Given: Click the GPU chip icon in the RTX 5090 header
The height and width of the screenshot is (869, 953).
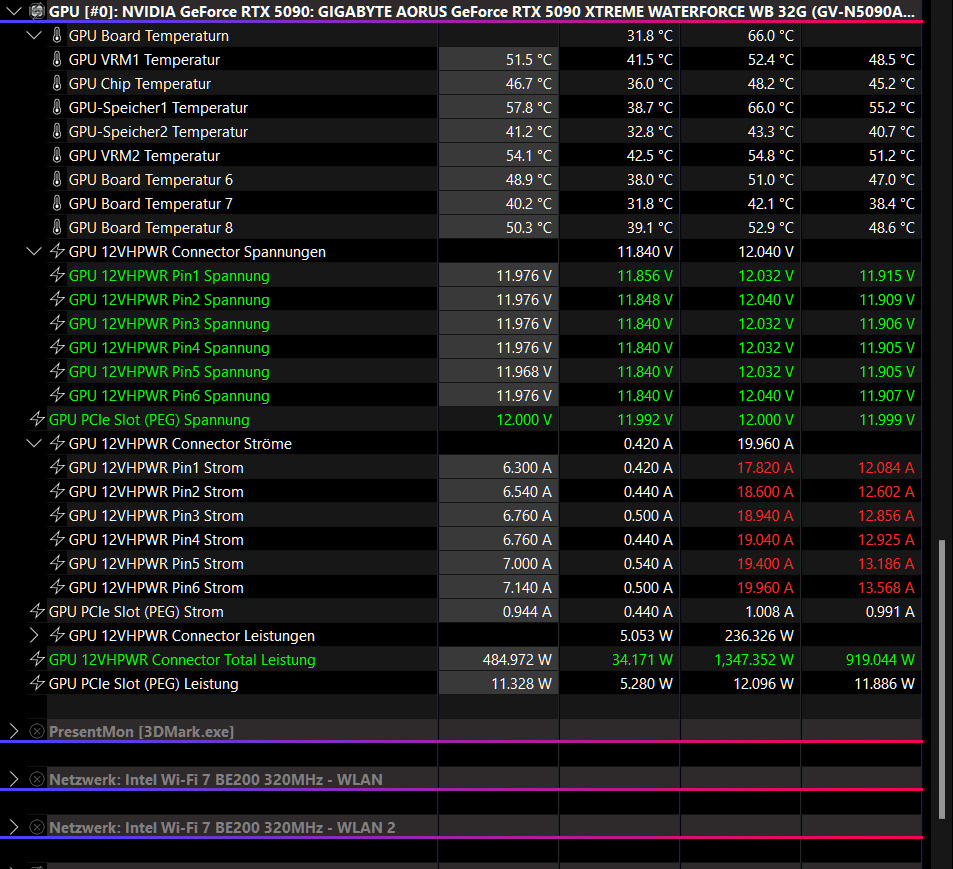Looking at the screenshot, I should 37,11.
